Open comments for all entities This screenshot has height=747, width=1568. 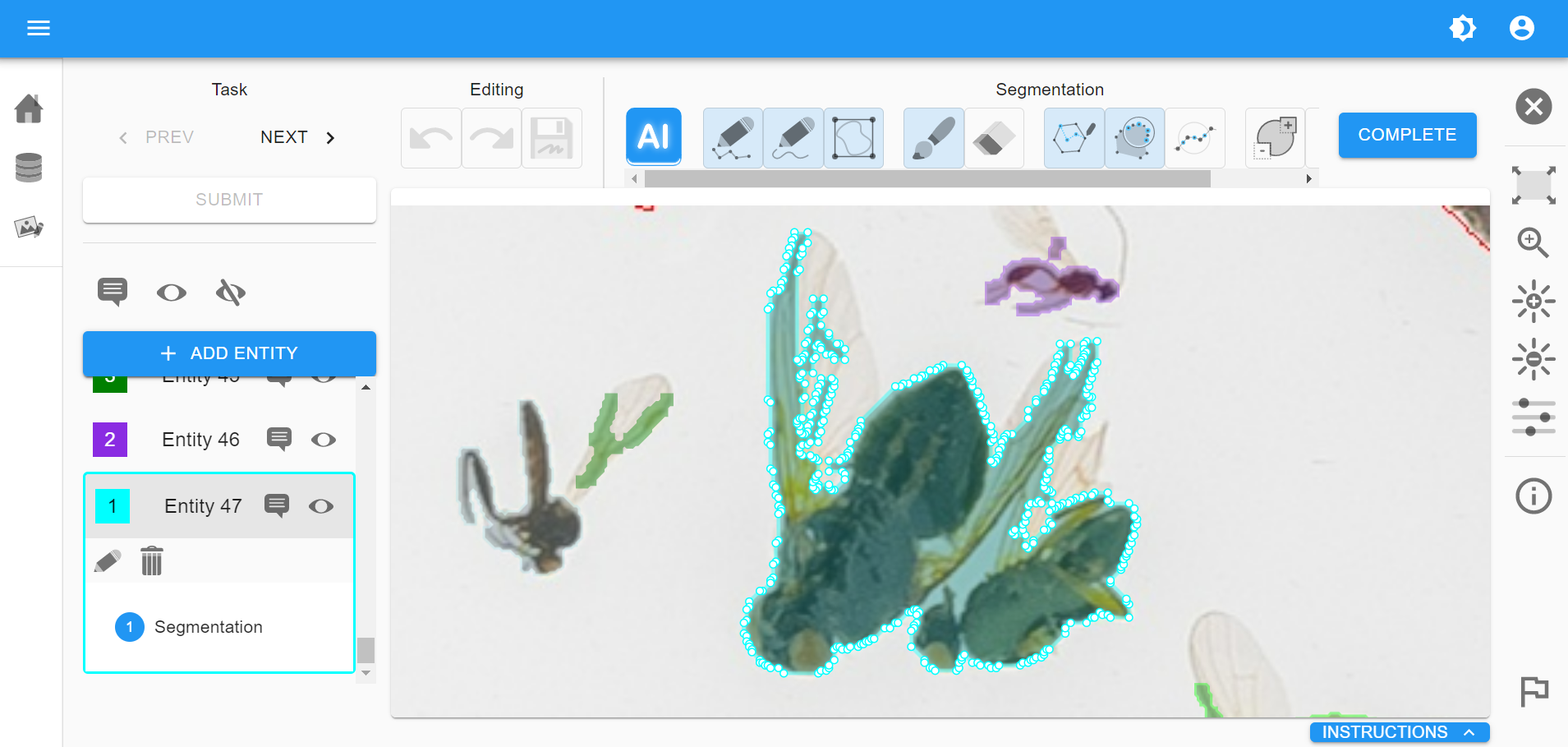point(113,292)
